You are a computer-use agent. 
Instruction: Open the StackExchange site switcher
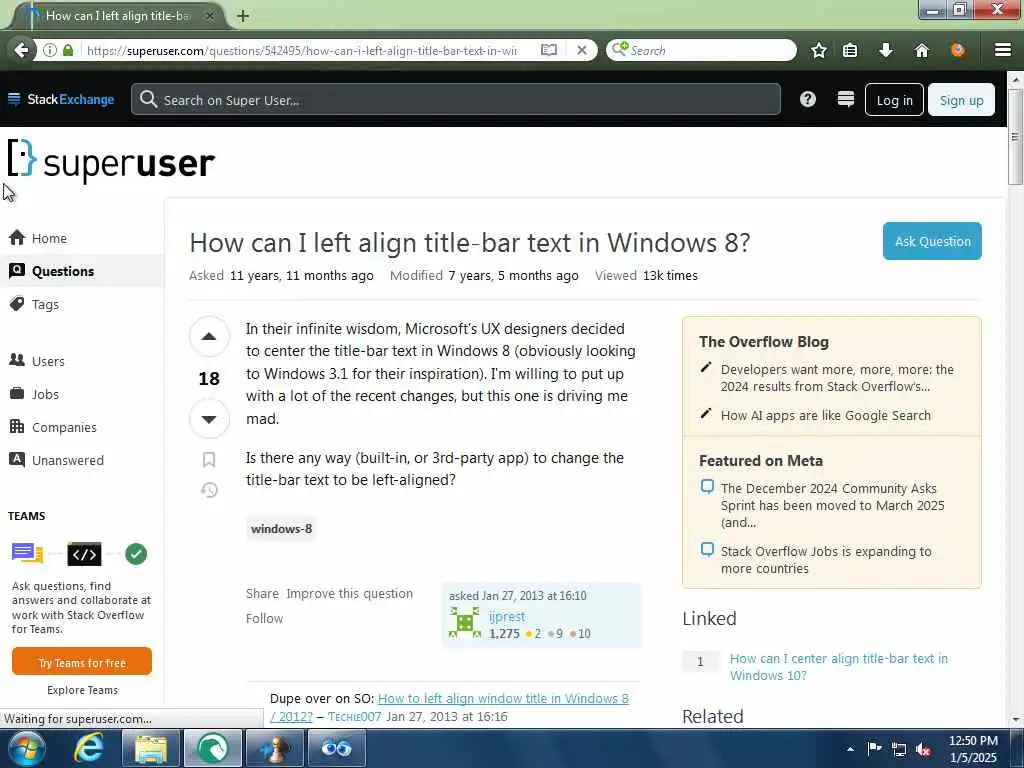pyautogui.click(x=61, y=99)
